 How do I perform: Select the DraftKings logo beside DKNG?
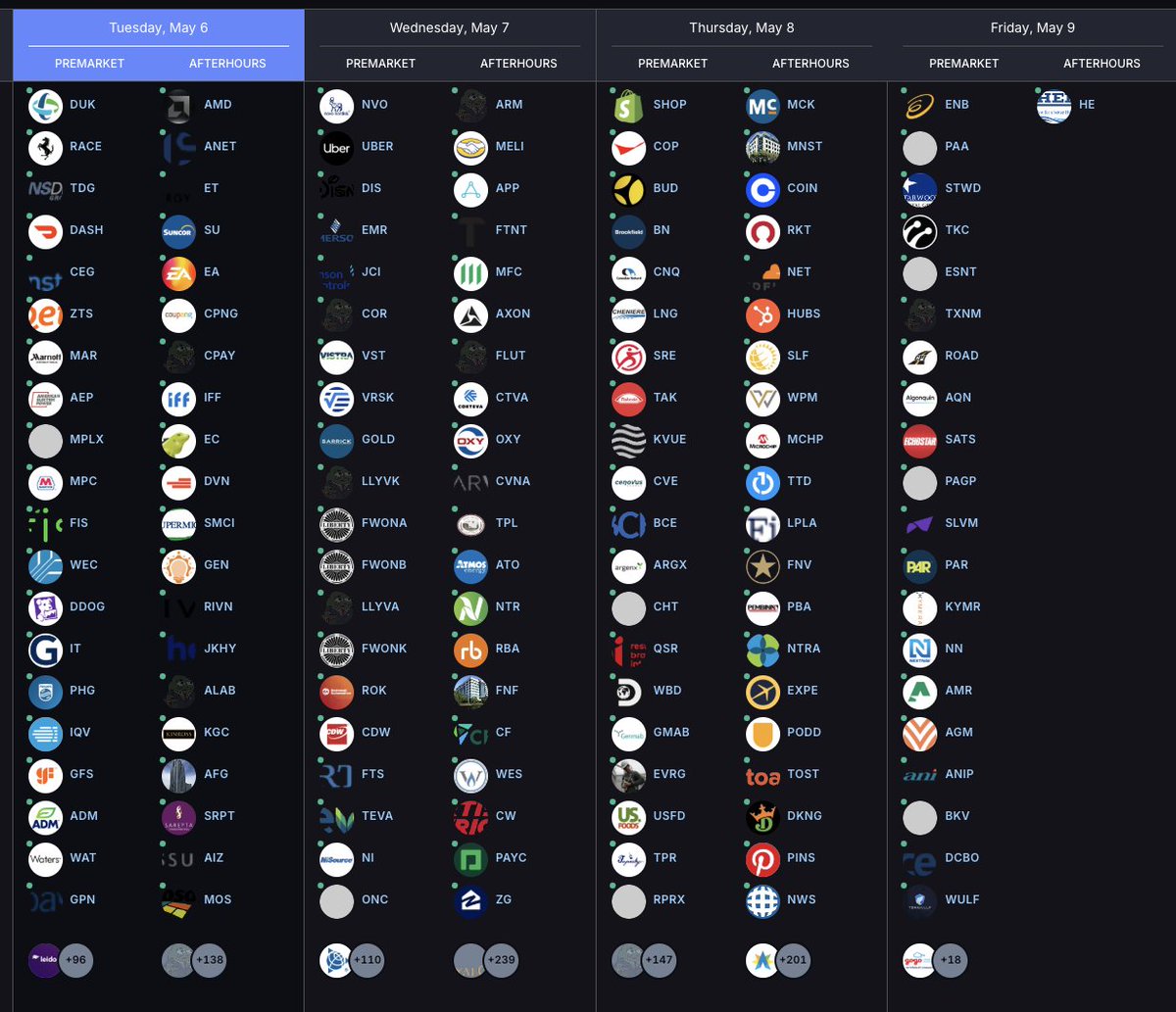(x=762, y=817)
